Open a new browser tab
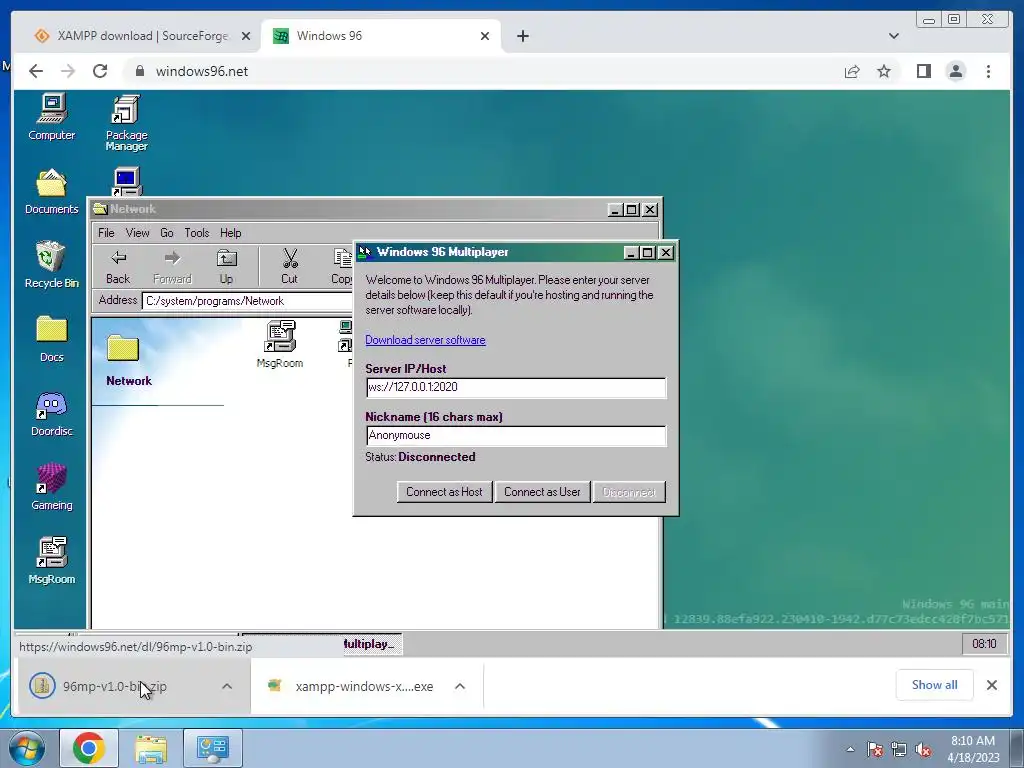This screenshot has width=1024, height=768. [x=522, y=36]
